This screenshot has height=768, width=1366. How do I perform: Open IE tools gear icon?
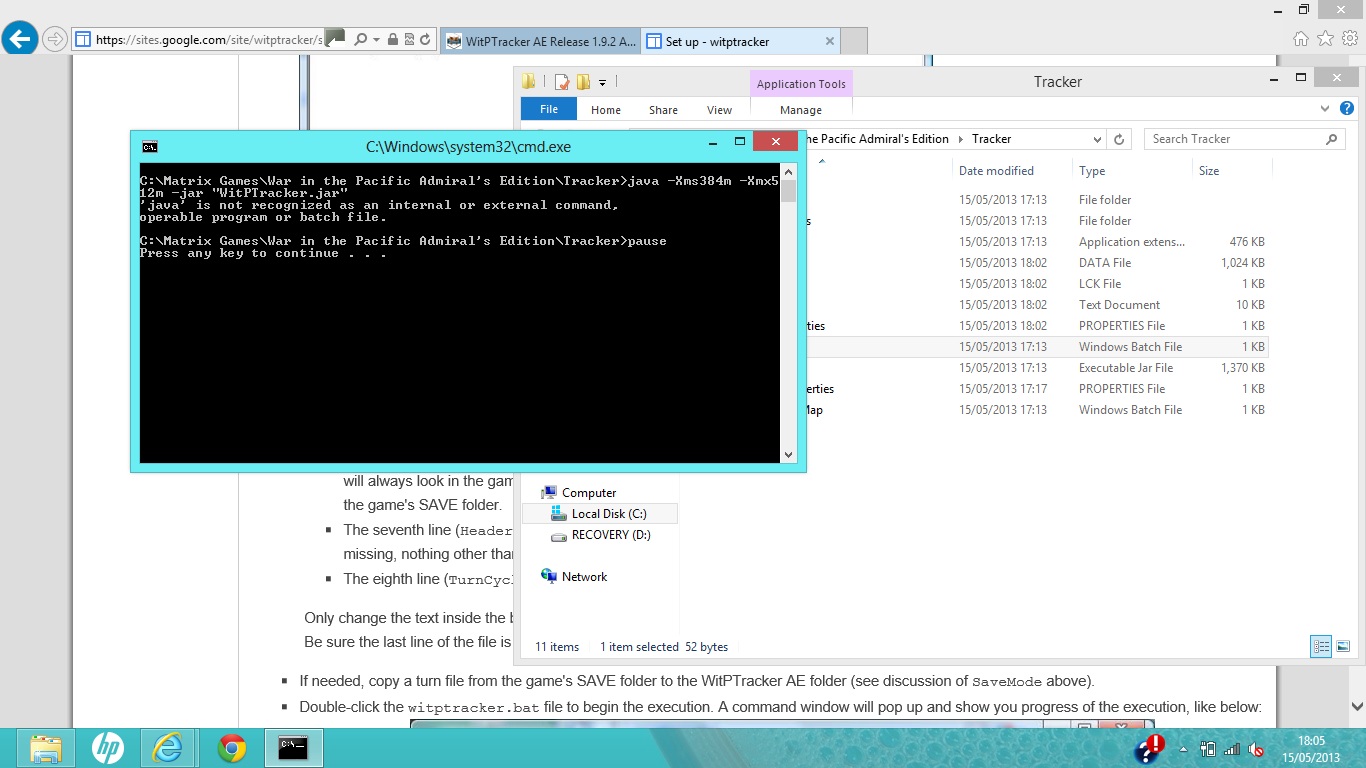1350,39
